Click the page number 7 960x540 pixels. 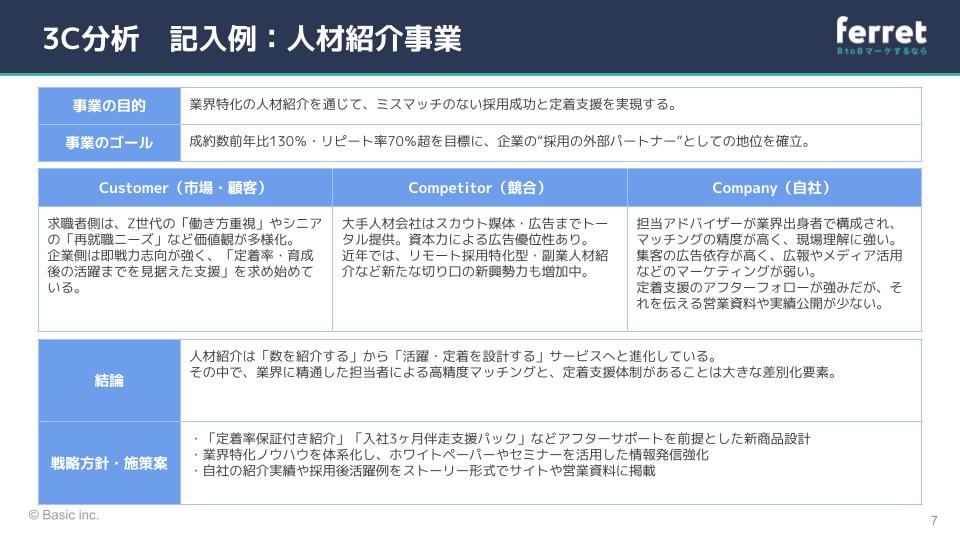[934, 520]
